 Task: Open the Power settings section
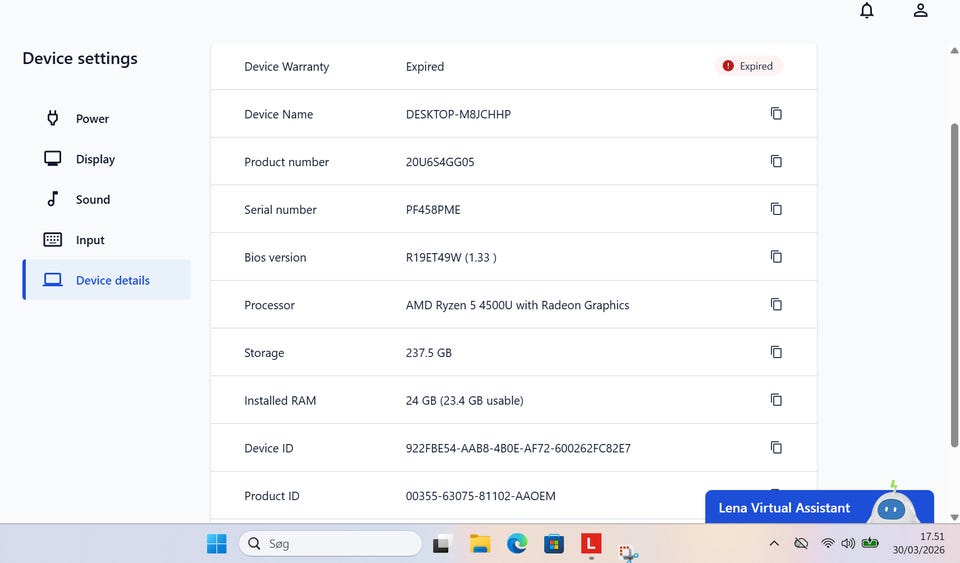(92, 119)
